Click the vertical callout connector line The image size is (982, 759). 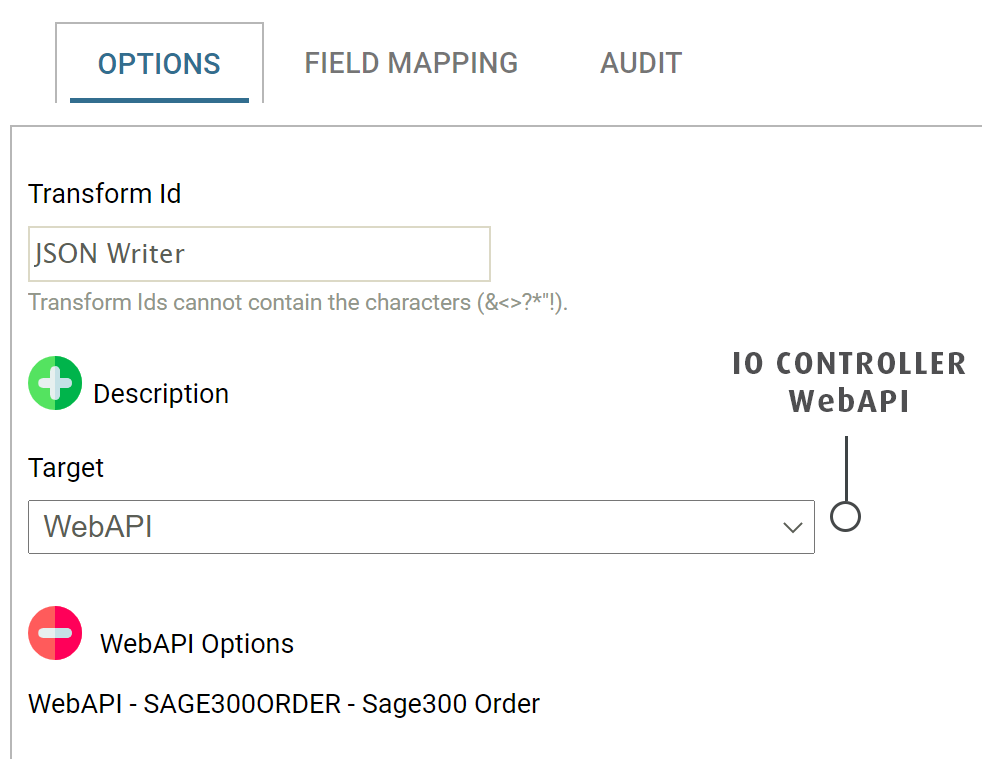point(846,468)
